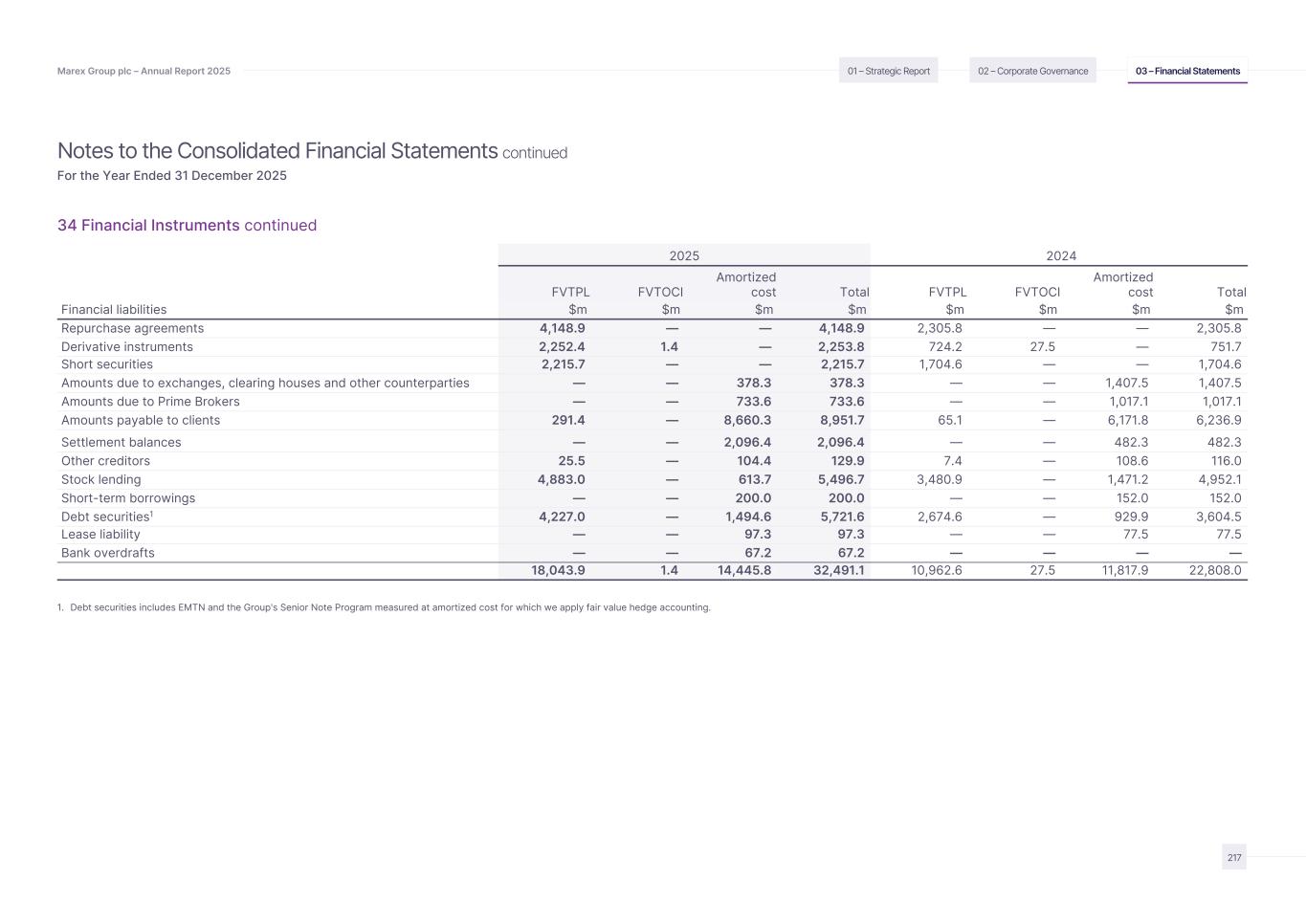Screen dimensions: 1306x924
Task: Click the 2024 grand total 22,808.0
Action: point(1214,570)
